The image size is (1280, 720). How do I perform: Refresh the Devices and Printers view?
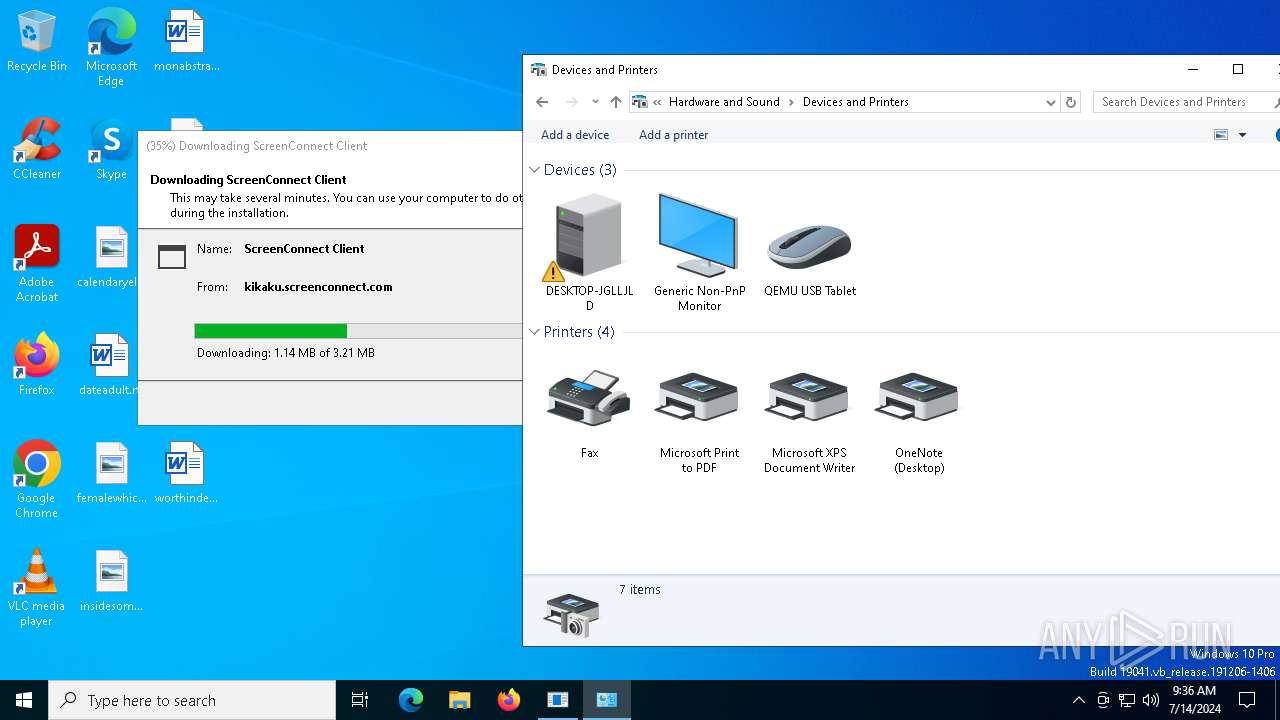[x=1071, y=102]
